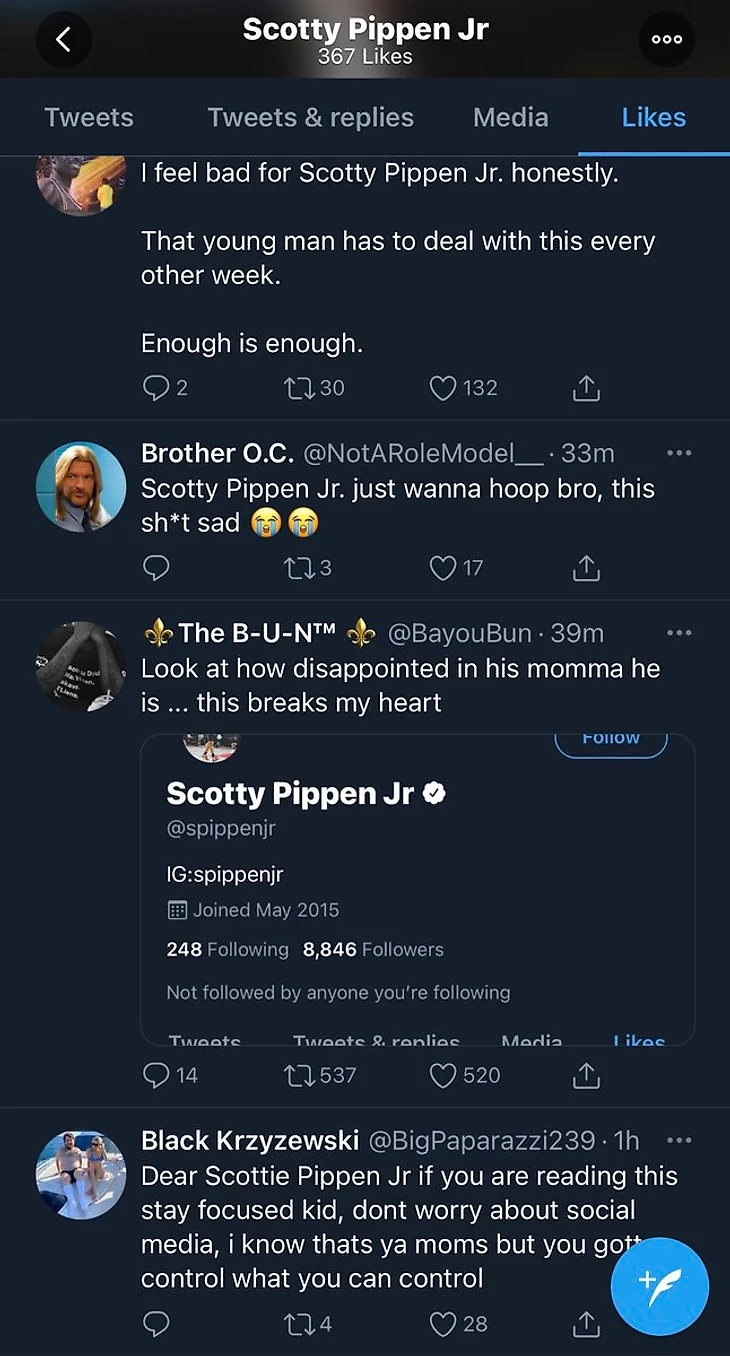Compose a new tweet with floating button
The height and width of the screenshot is (1356, 730).
click(659, 1287)
